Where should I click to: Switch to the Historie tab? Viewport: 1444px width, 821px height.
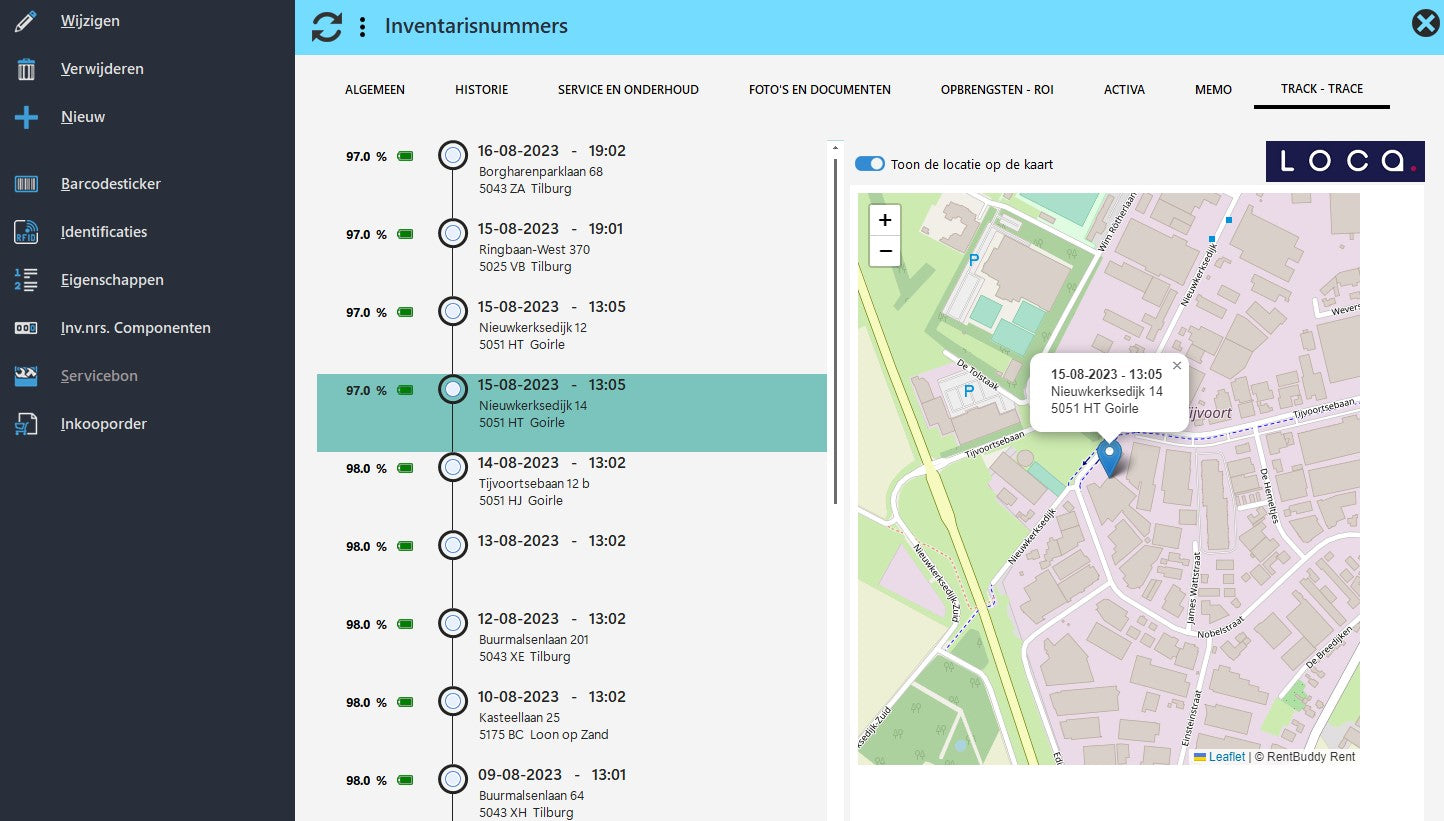tap(481, 90)
